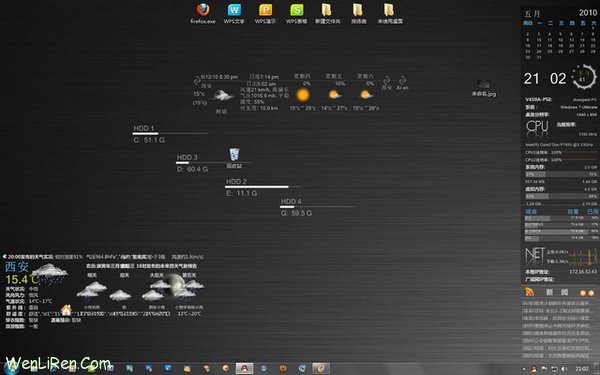
Task: Click the orange Firefox icon in the taskbar
Action: [x=283, y=368]
